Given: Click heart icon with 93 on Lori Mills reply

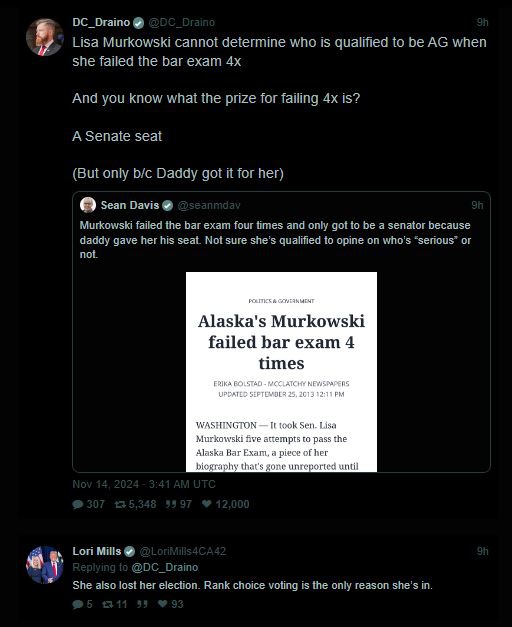Looking at the screenshot, I should click(162, 604).
